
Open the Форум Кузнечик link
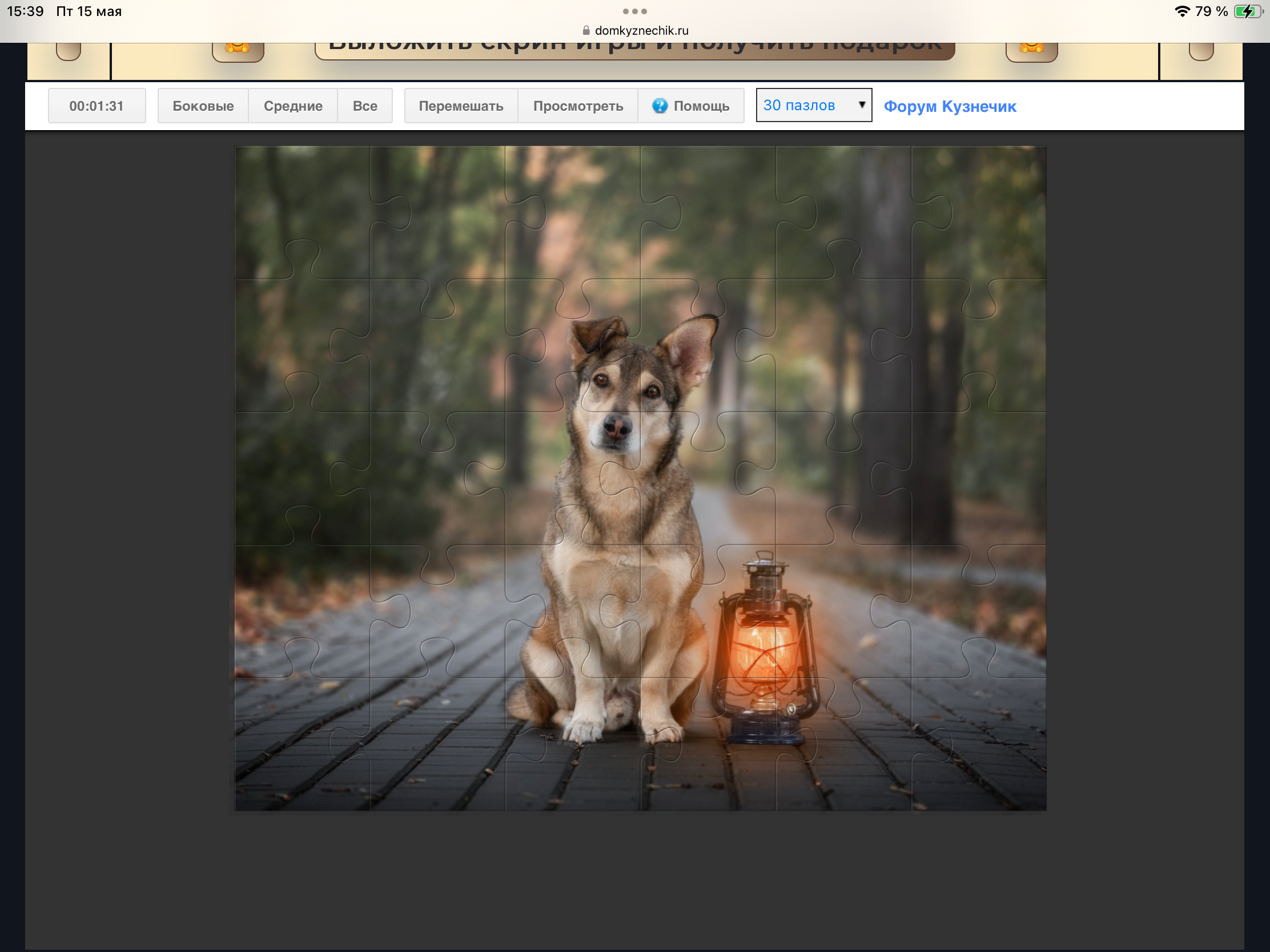click(x=950, y=106)
